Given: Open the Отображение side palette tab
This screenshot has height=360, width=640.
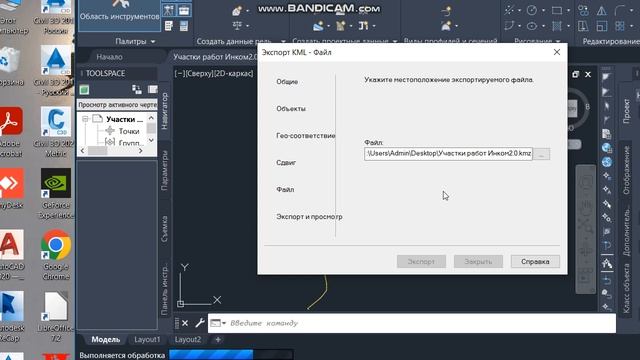Looking at the screenshot, I should [x=627, y=171].
